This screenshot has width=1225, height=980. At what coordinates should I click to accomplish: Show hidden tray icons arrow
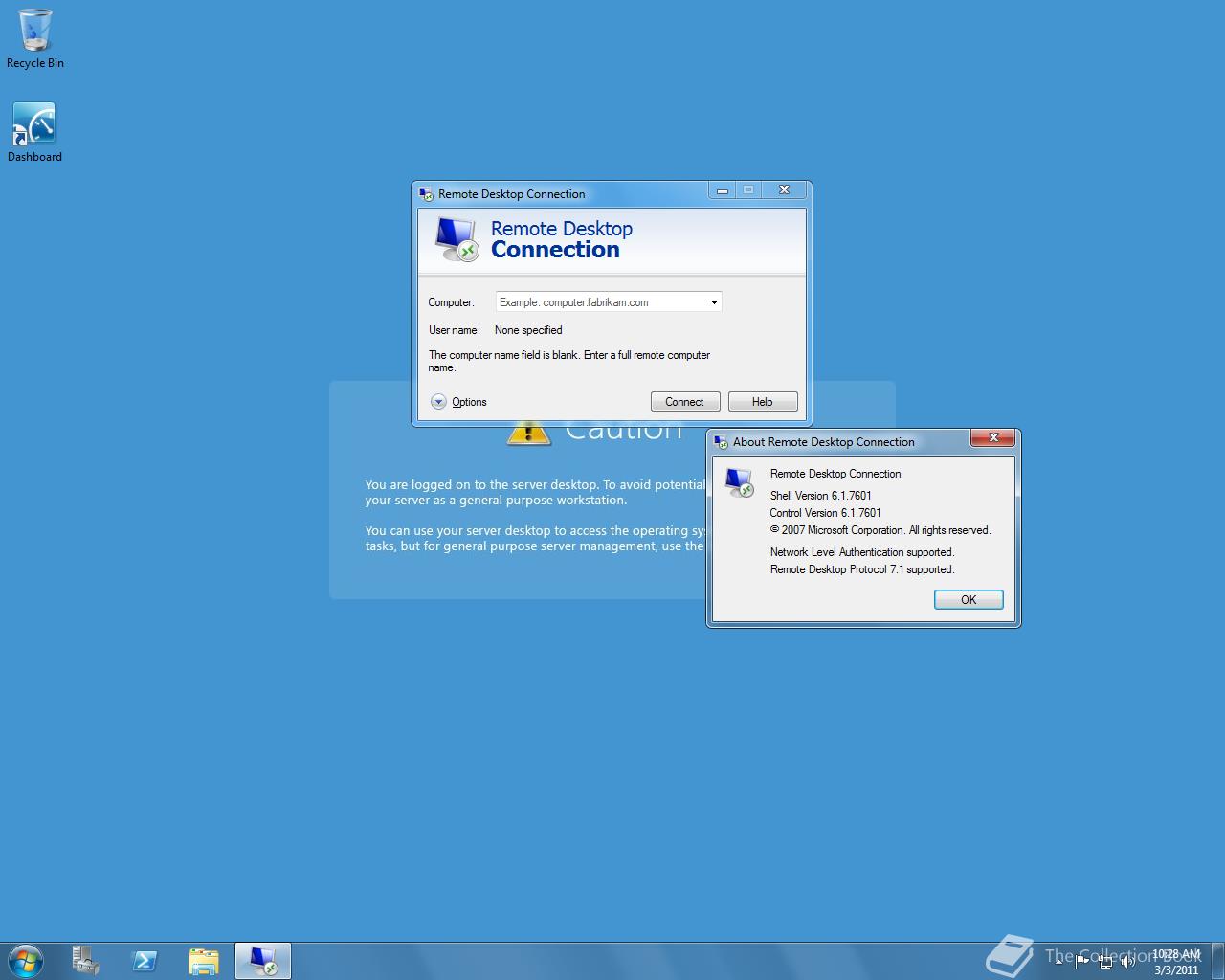pos(1058,962)
